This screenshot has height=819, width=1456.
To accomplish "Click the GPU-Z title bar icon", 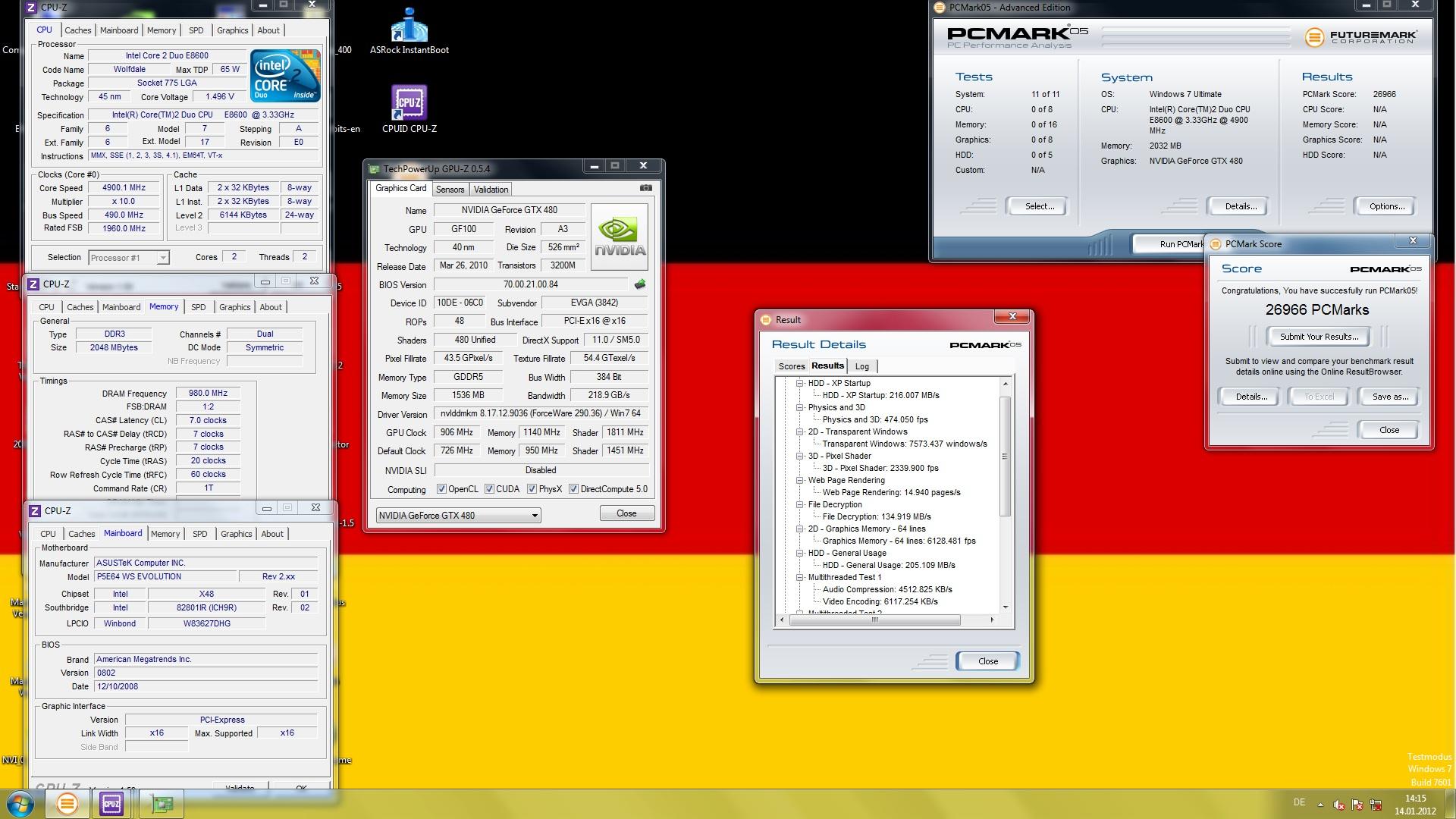I will 374,168.
